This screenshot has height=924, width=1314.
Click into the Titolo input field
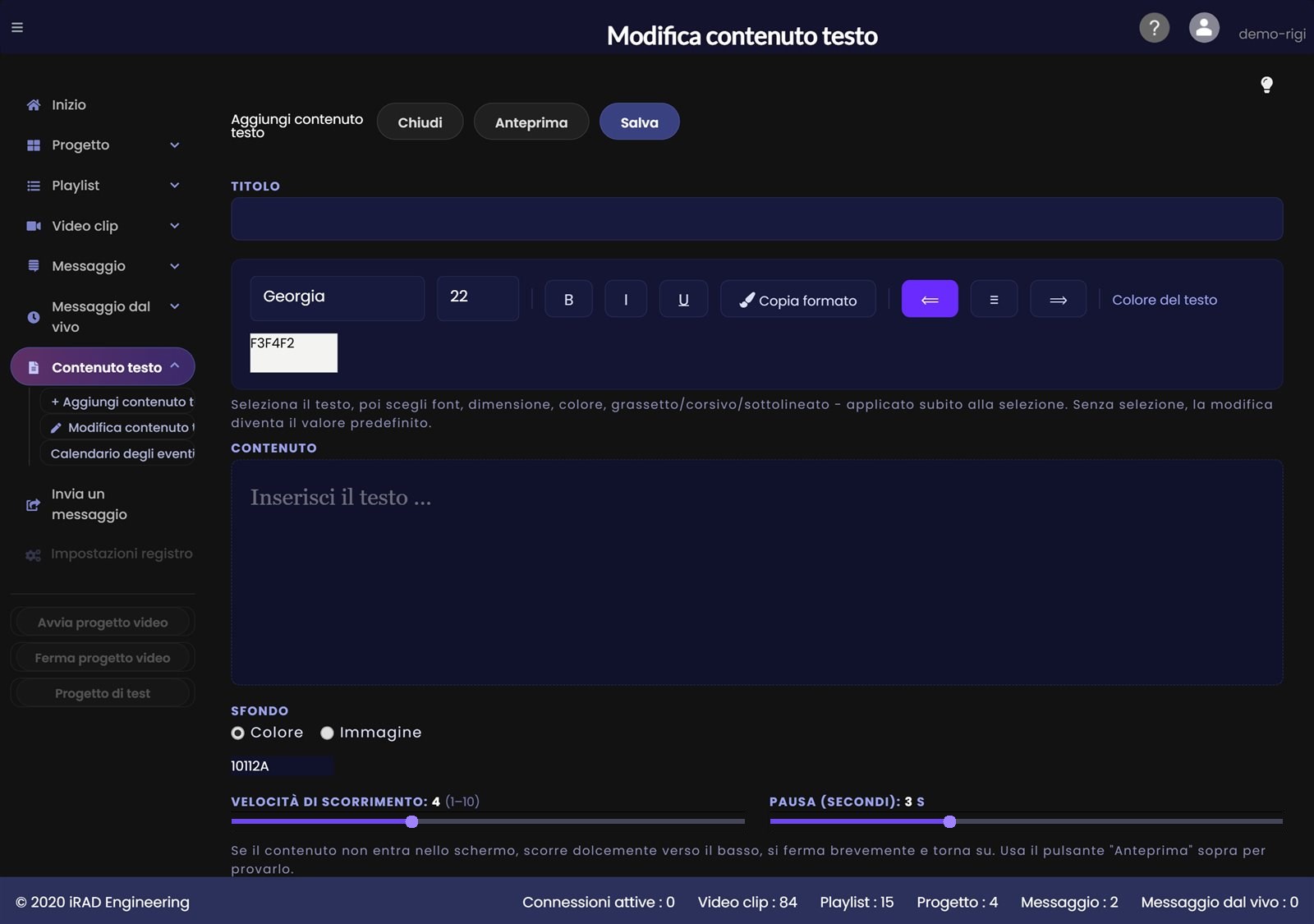click(x=756, y=218)
